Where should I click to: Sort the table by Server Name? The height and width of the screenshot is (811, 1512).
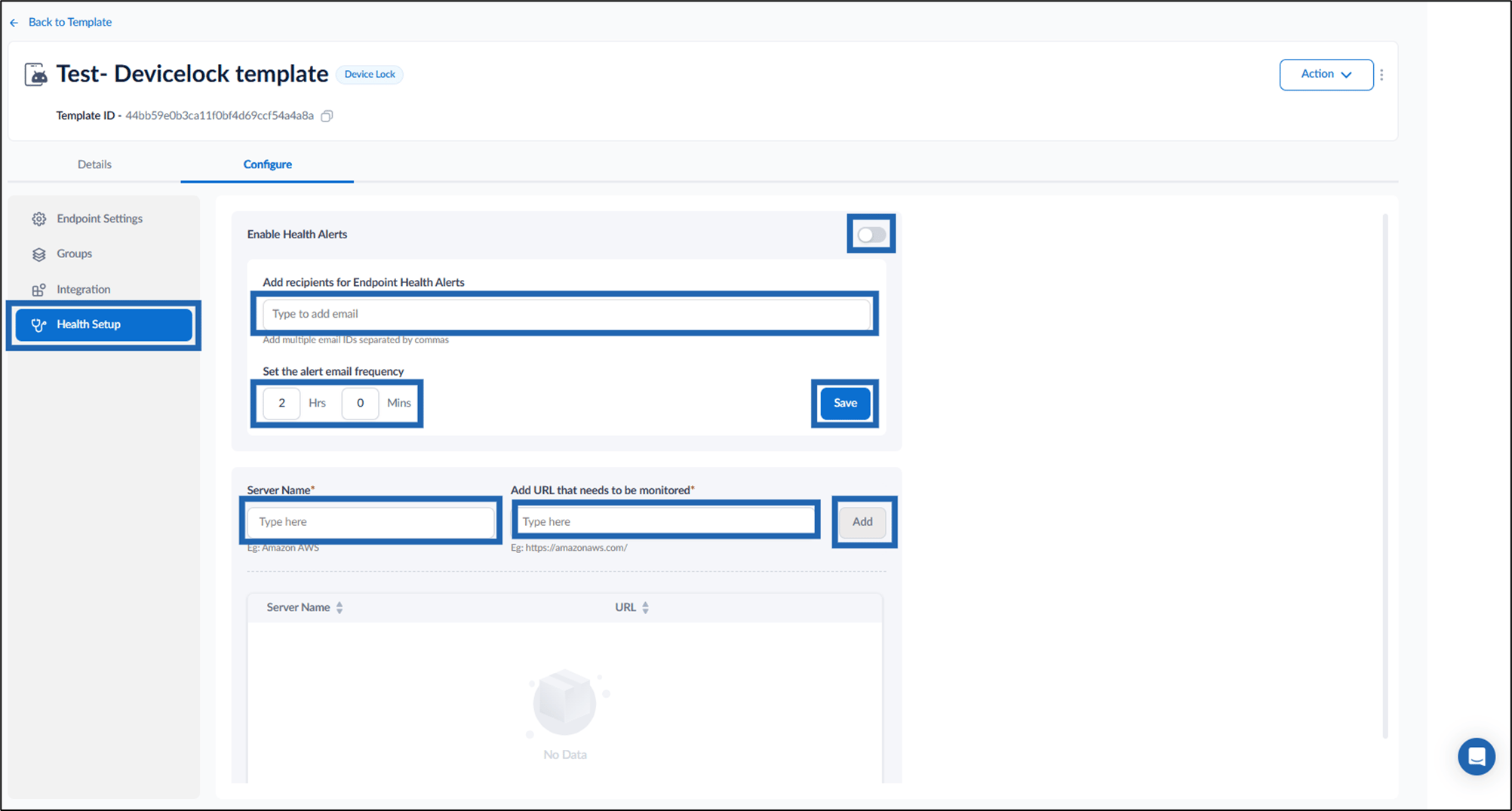click(x=340, y=607)
